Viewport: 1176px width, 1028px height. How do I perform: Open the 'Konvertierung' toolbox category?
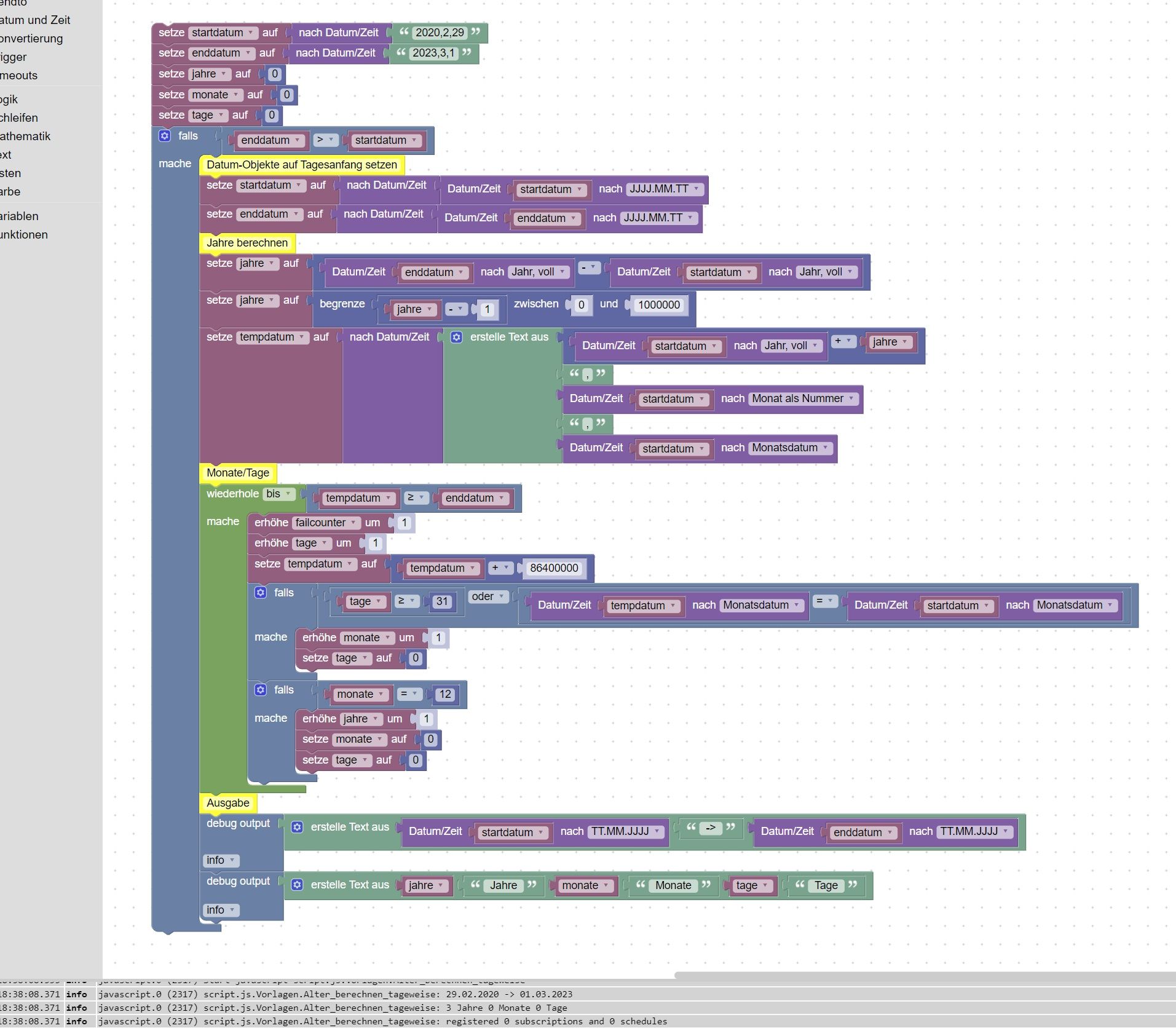pos(31,38)
